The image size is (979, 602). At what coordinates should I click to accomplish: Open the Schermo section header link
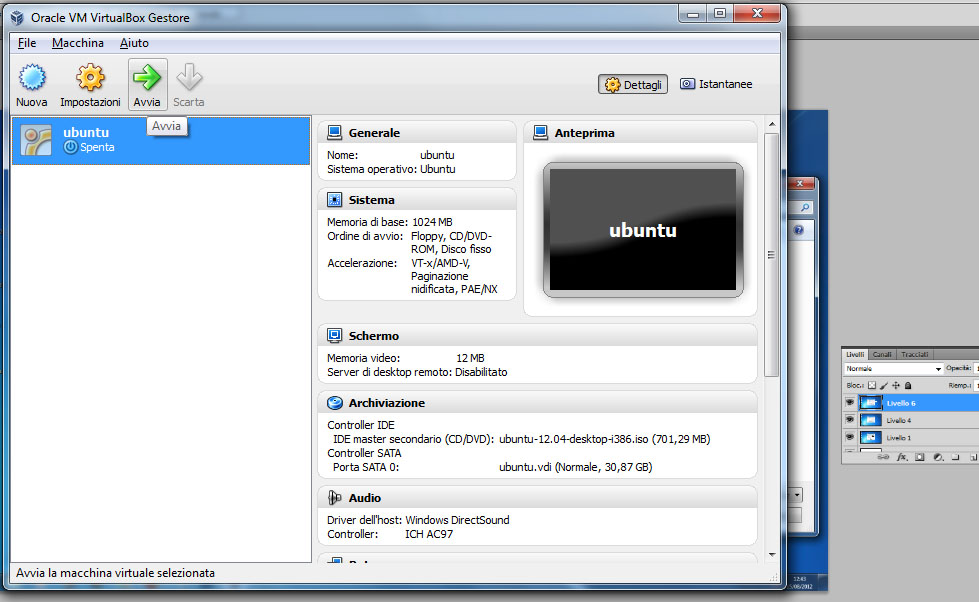click(373, 336)
